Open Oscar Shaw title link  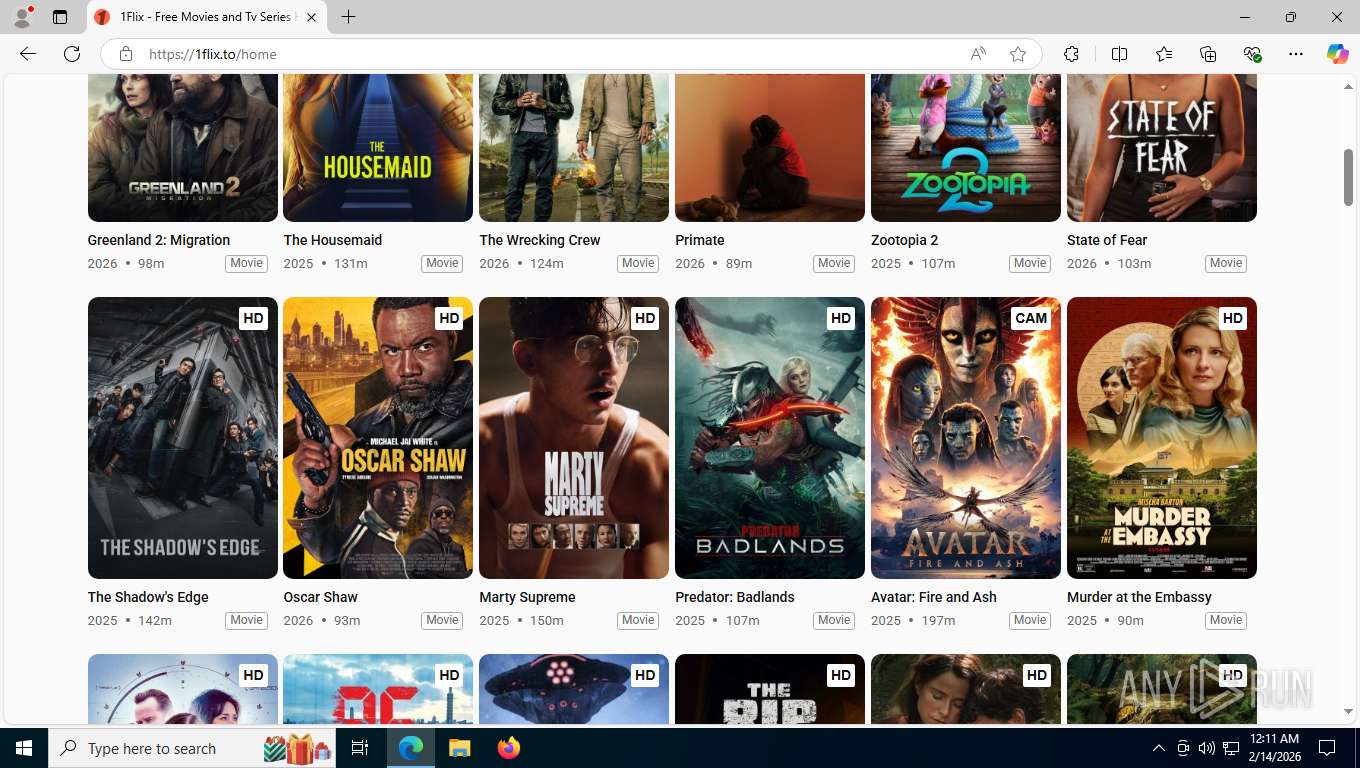pos(321,597)
